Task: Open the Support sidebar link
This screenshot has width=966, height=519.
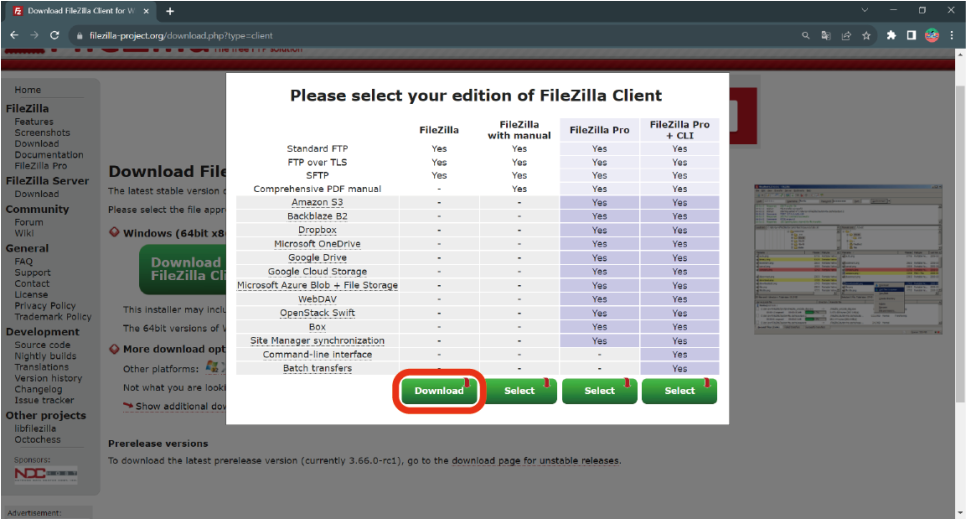Action: pos(33,273)
